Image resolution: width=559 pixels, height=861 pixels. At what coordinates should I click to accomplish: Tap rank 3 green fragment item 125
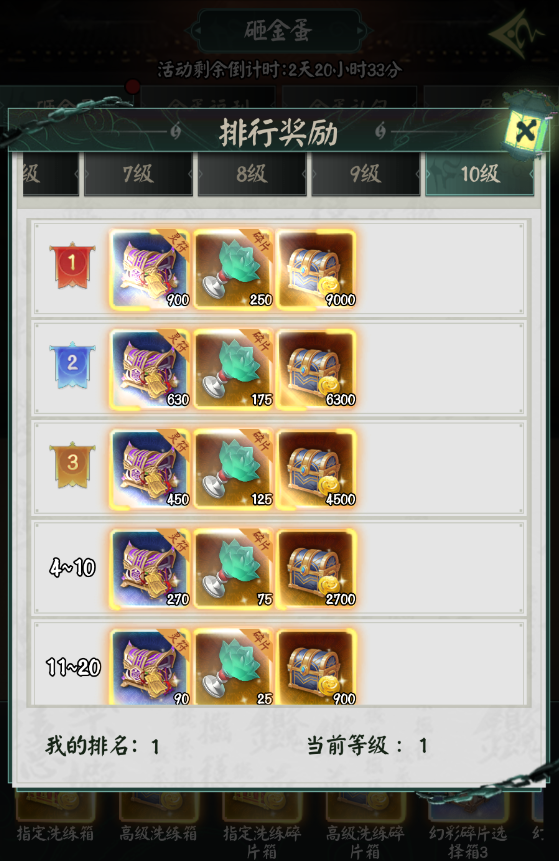coord(233,469)
